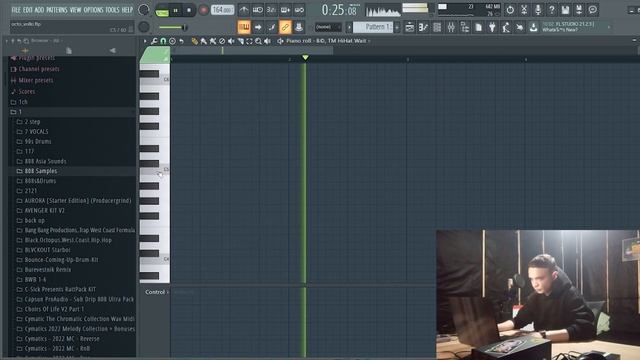Open the Scores browser item
This screenshot has width=640, height=360.
click(23, 91)
